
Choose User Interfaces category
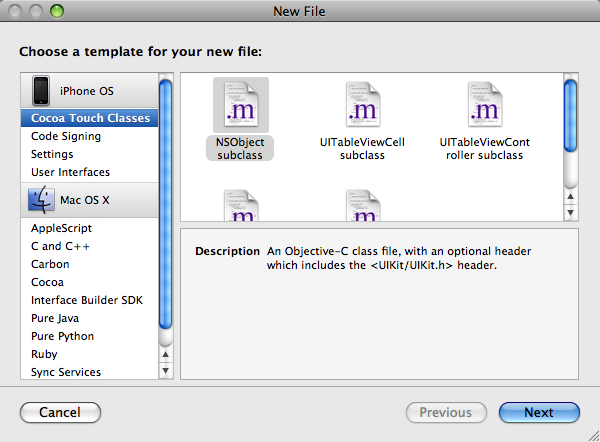pos(70,172)
